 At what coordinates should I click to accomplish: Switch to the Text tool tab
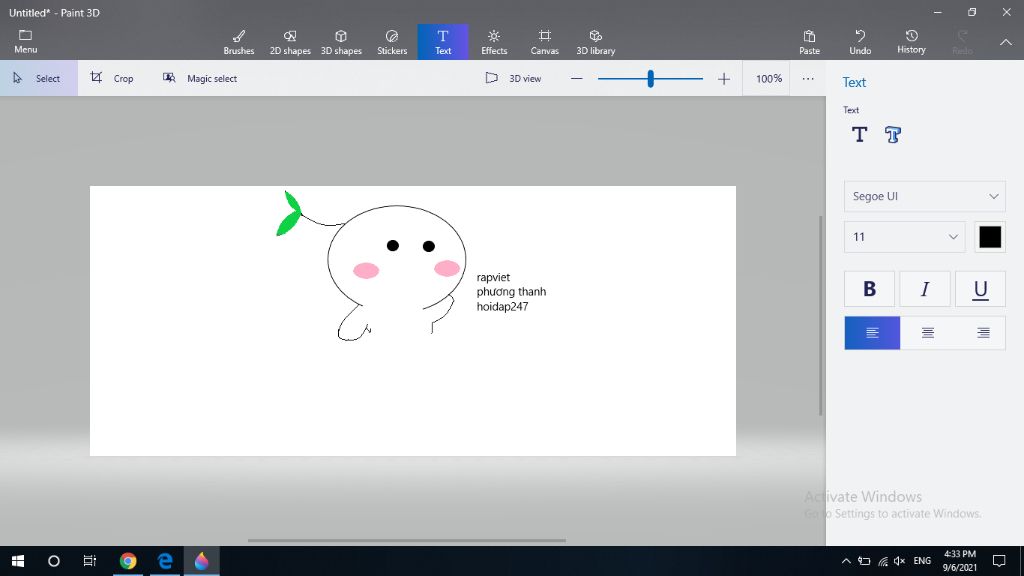coord(443,42)
